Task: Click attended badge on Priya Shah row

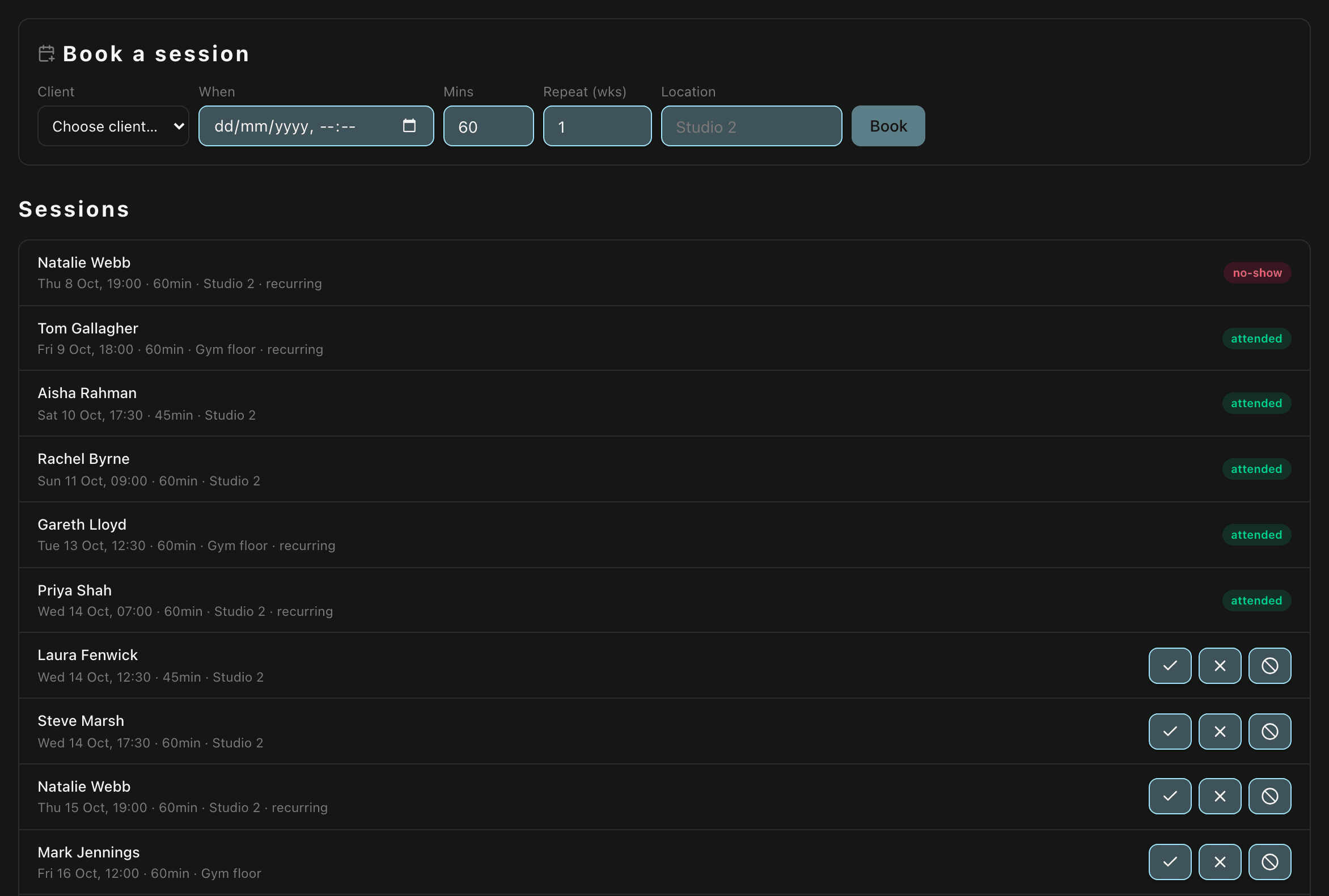Action: 1256,600
